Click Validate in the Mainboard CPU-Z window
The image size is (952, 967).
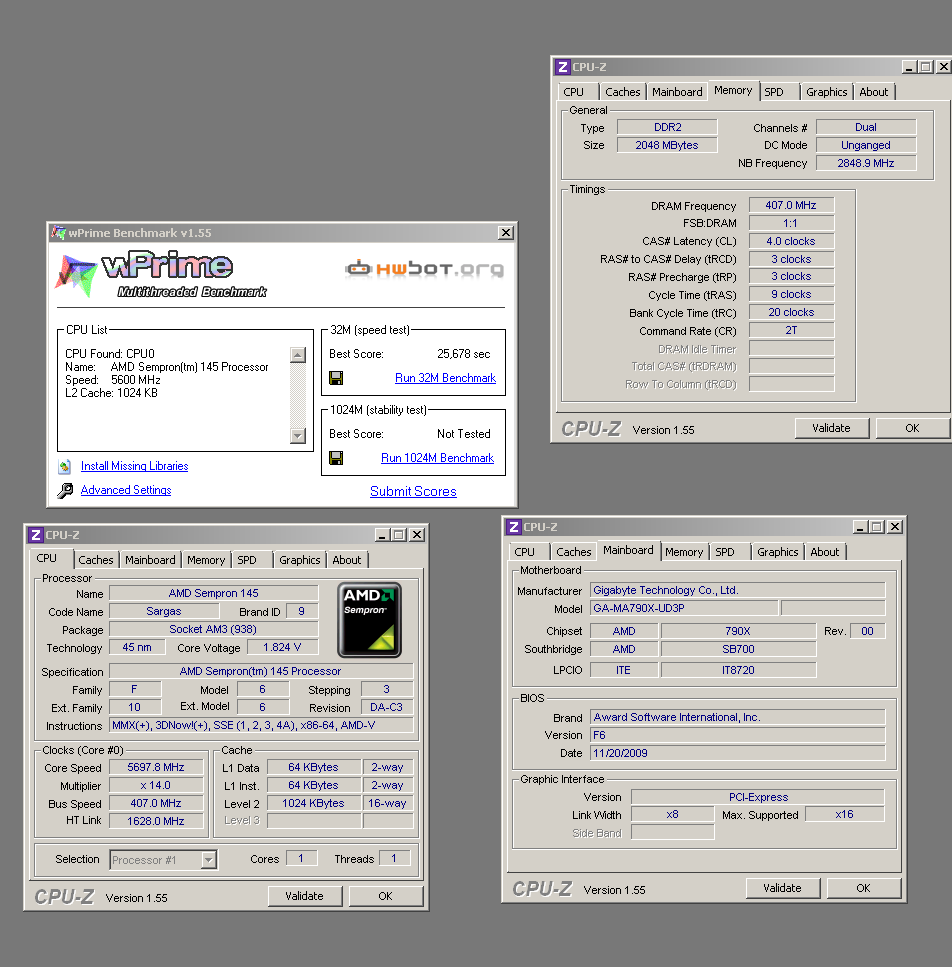782,888
